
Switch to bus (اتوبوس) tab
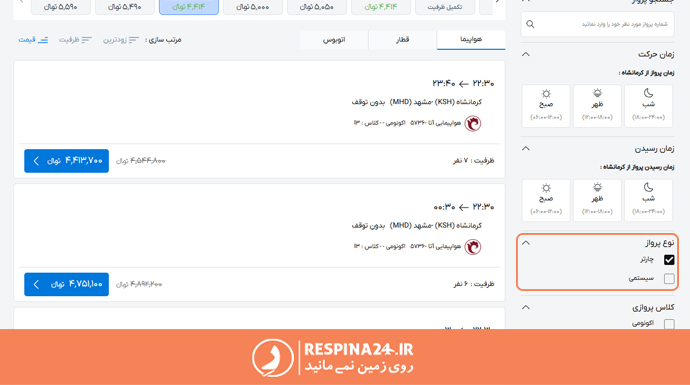coord(334,40)
